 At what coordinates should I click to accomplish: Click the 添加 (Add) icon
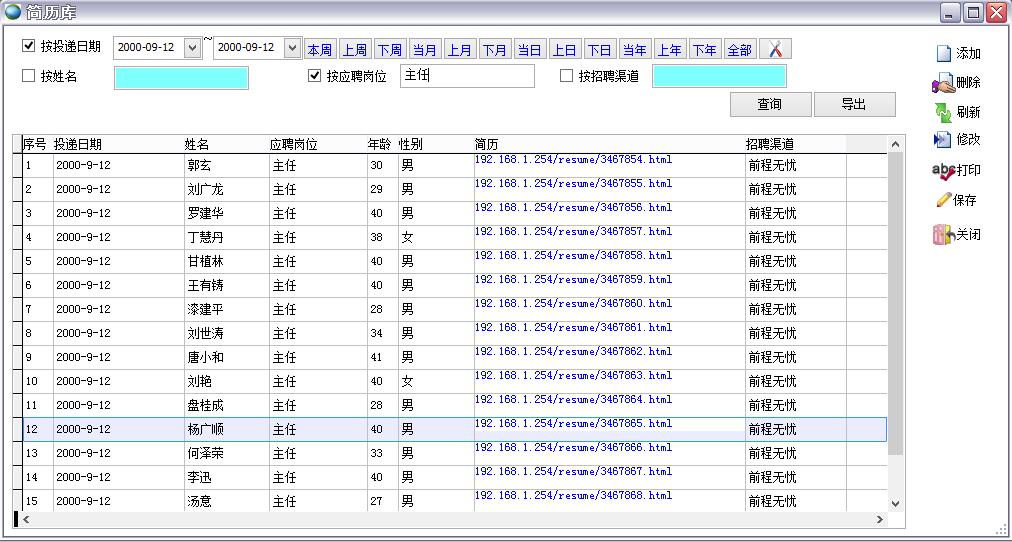point(943,54)
